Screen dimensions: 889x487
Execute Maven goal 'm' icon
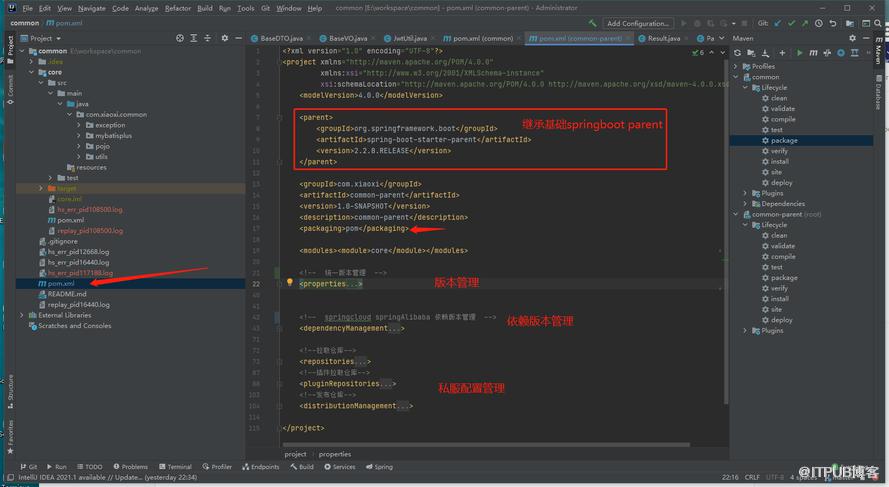point(813,53)
